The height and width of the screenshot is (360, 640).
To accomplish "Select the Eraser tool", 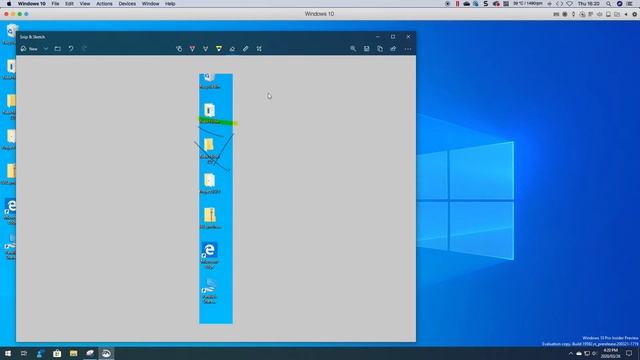I will [x=232, y=49].
